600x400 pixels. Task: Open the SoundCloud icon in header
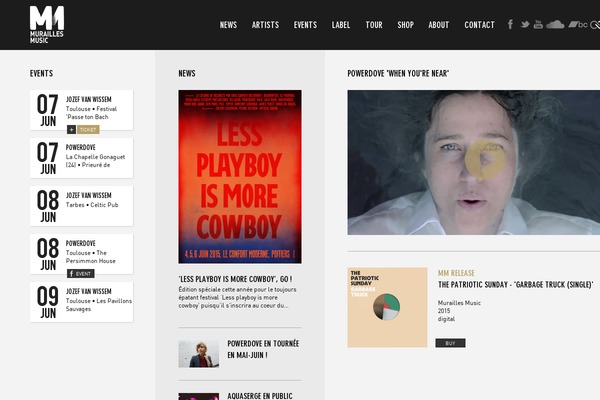coord(555,24)
